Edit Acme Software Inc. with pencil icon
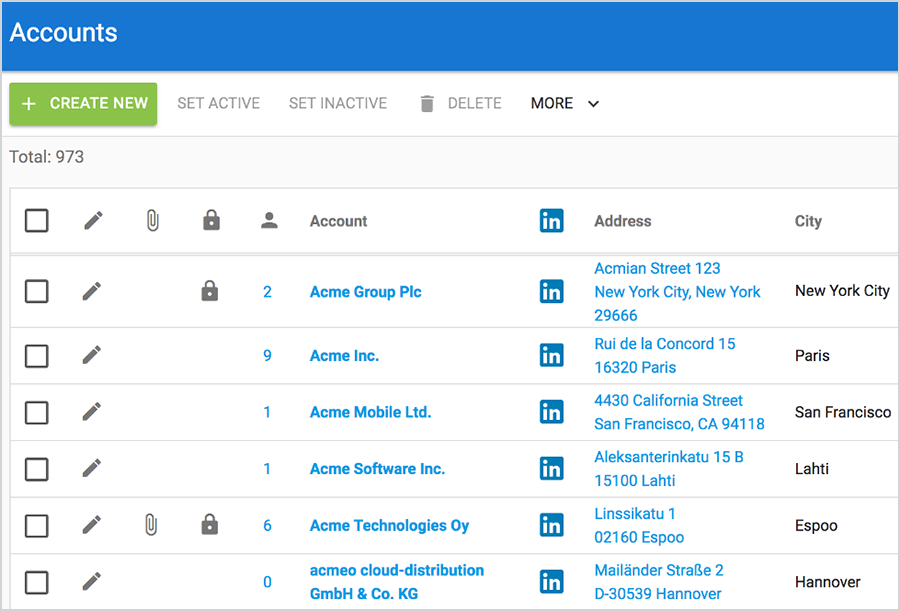This screenshot has height=611, width=900. click(92, 469)
